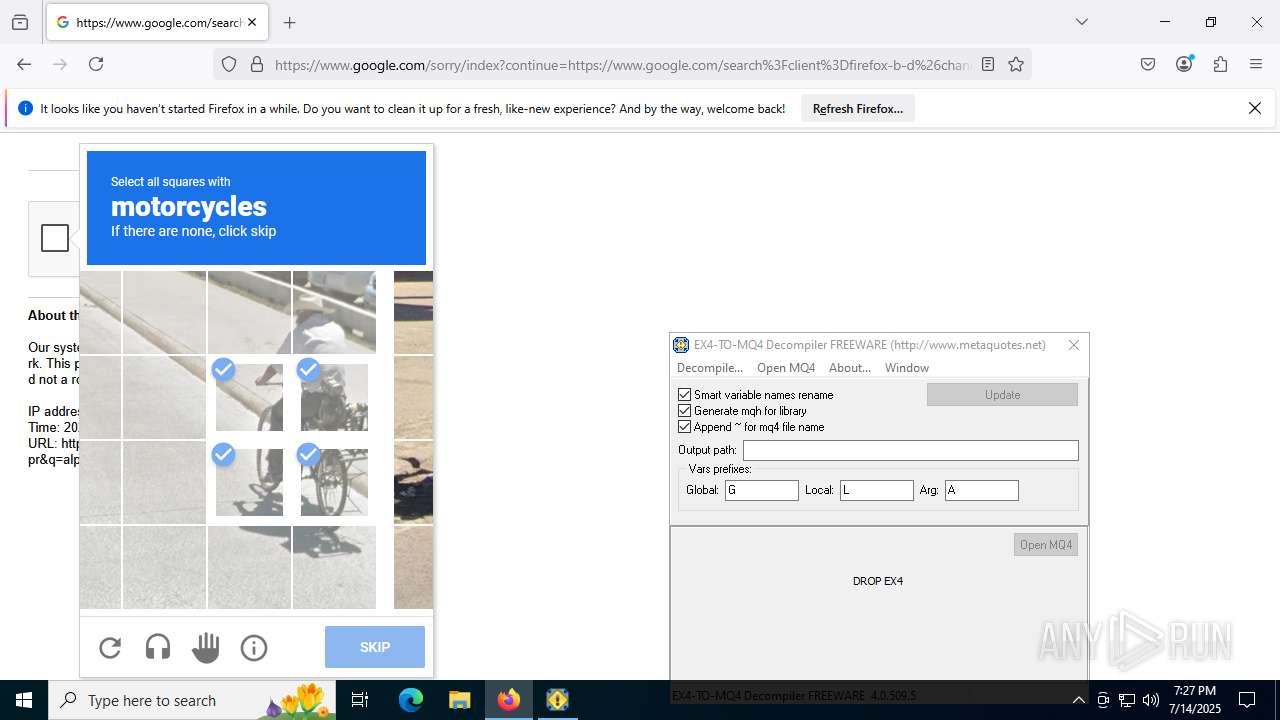Click the DROP EX4 drop area

tap(878, 581)
